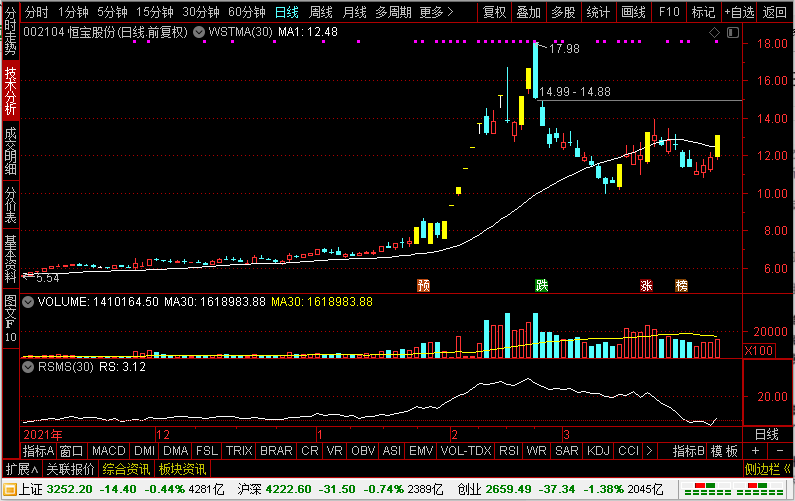The image size is (795, 501).
Task: Click the 复权 button
Action: pos(494,12)
